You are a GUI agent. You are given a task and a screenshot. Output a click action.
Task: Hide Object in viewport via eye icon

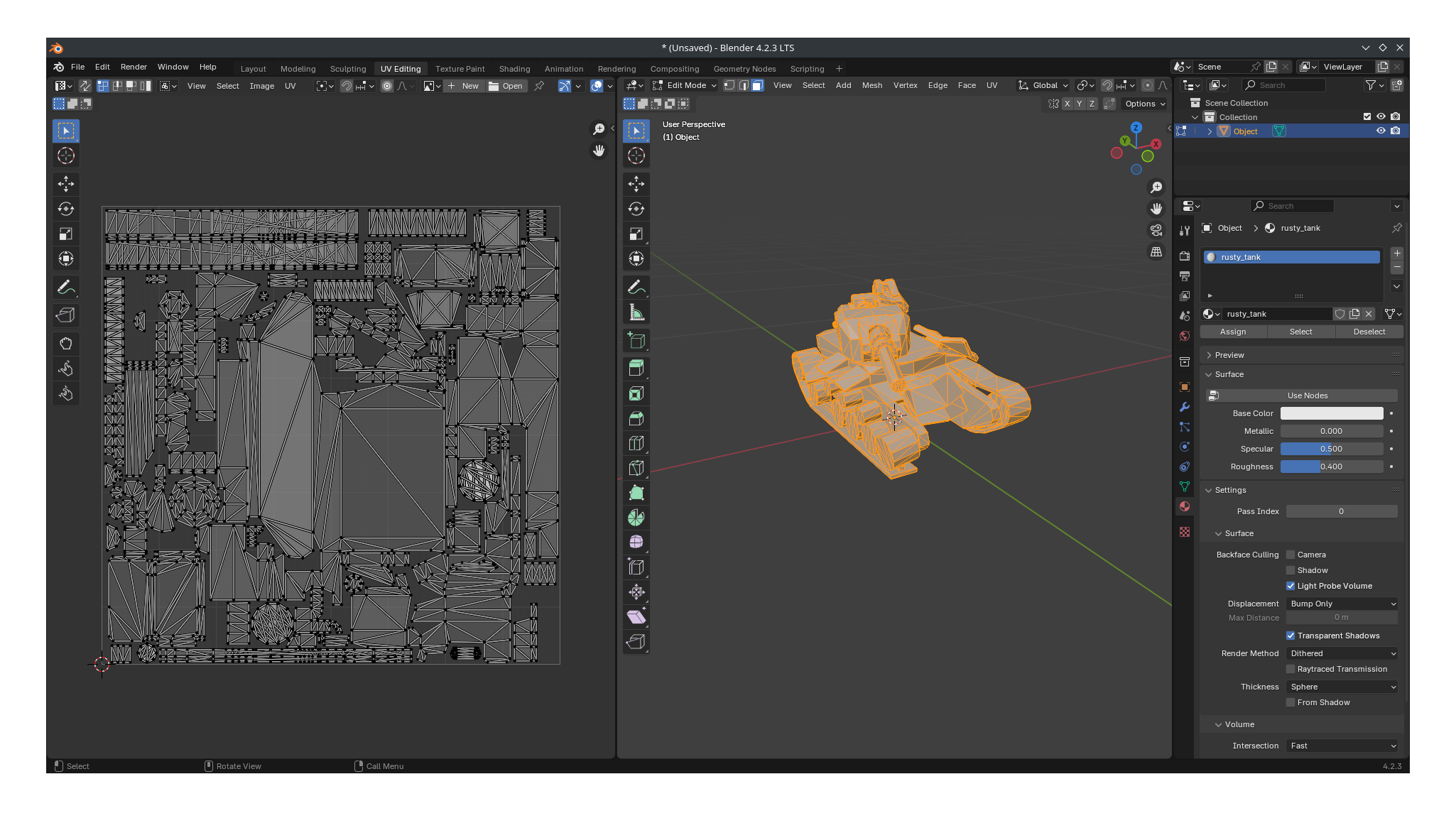1381,131
